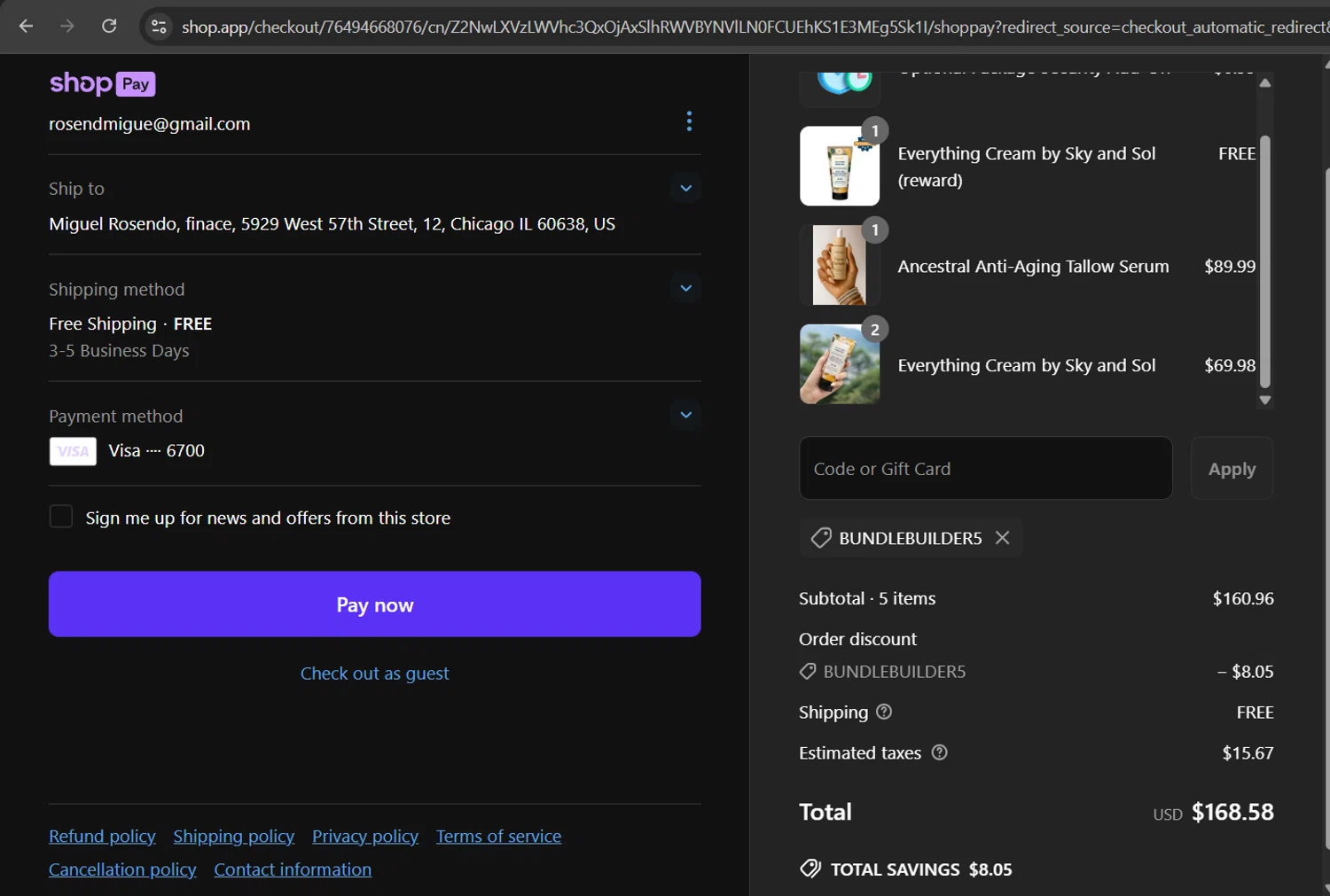Viewport: 1330px width, 896px height.
Task: Click the Ancestral Anti-Aging Tallow Serum thumbnail
Action: 840,265
